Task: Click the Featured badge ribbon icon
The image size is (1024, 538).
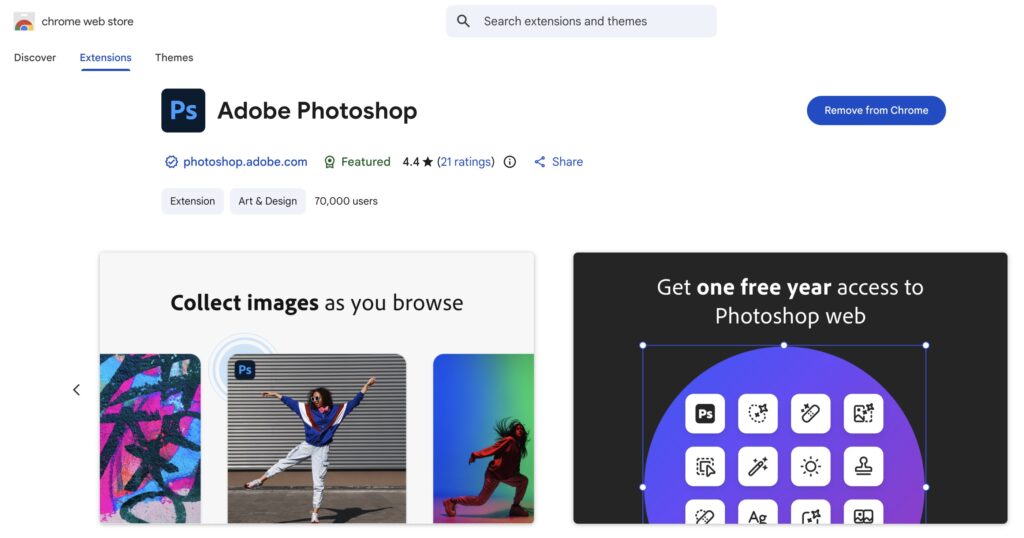Action: 329,162
